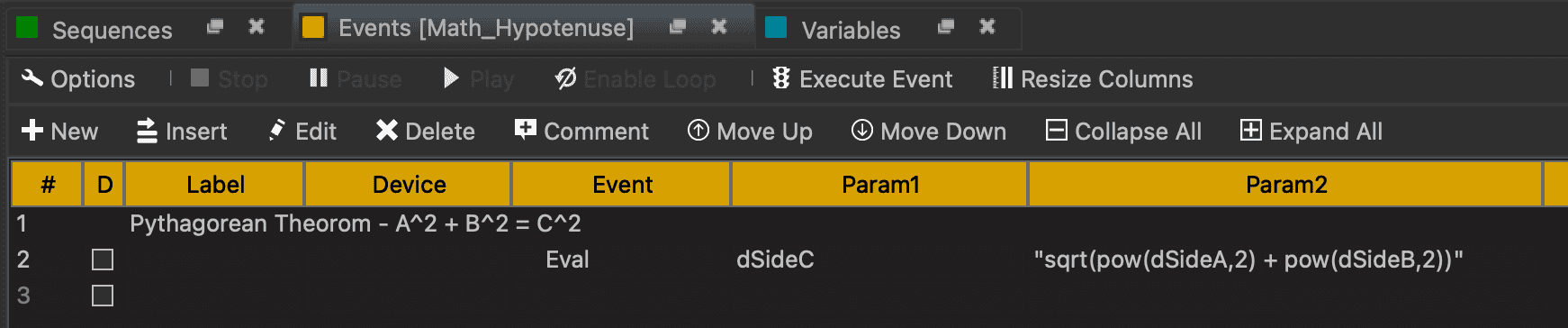Click the Insert row icon
The image size is (1568, 328).
147,132
